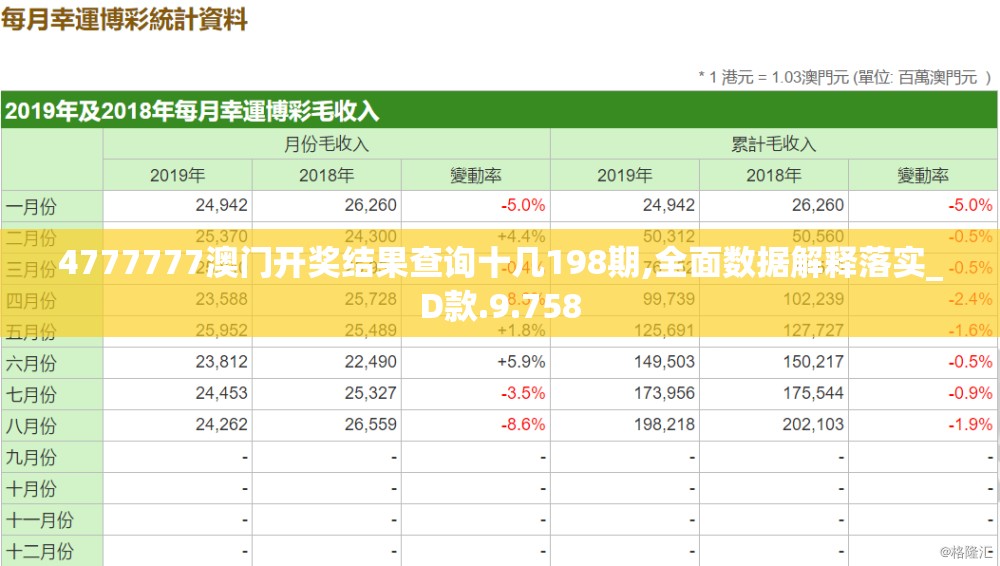This screenshot has width=1000, height=566.
Task: Click the 八月份 value 24,262
Action: coord(221,424)
